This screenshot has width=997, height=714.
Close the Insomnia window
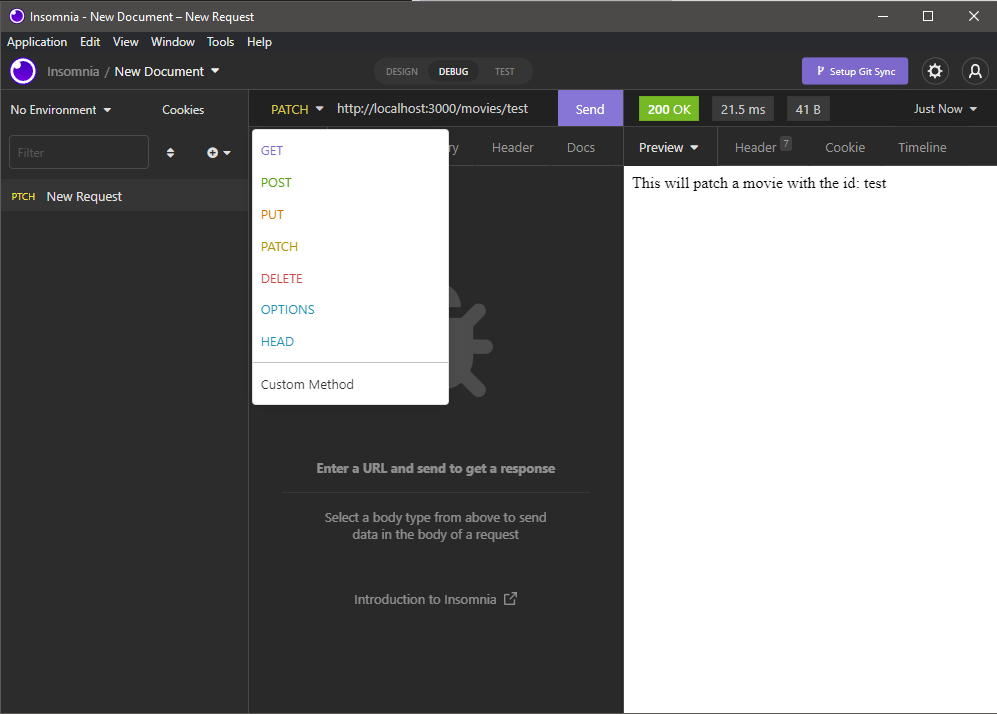pyautogui.click(x=973, y=17)
